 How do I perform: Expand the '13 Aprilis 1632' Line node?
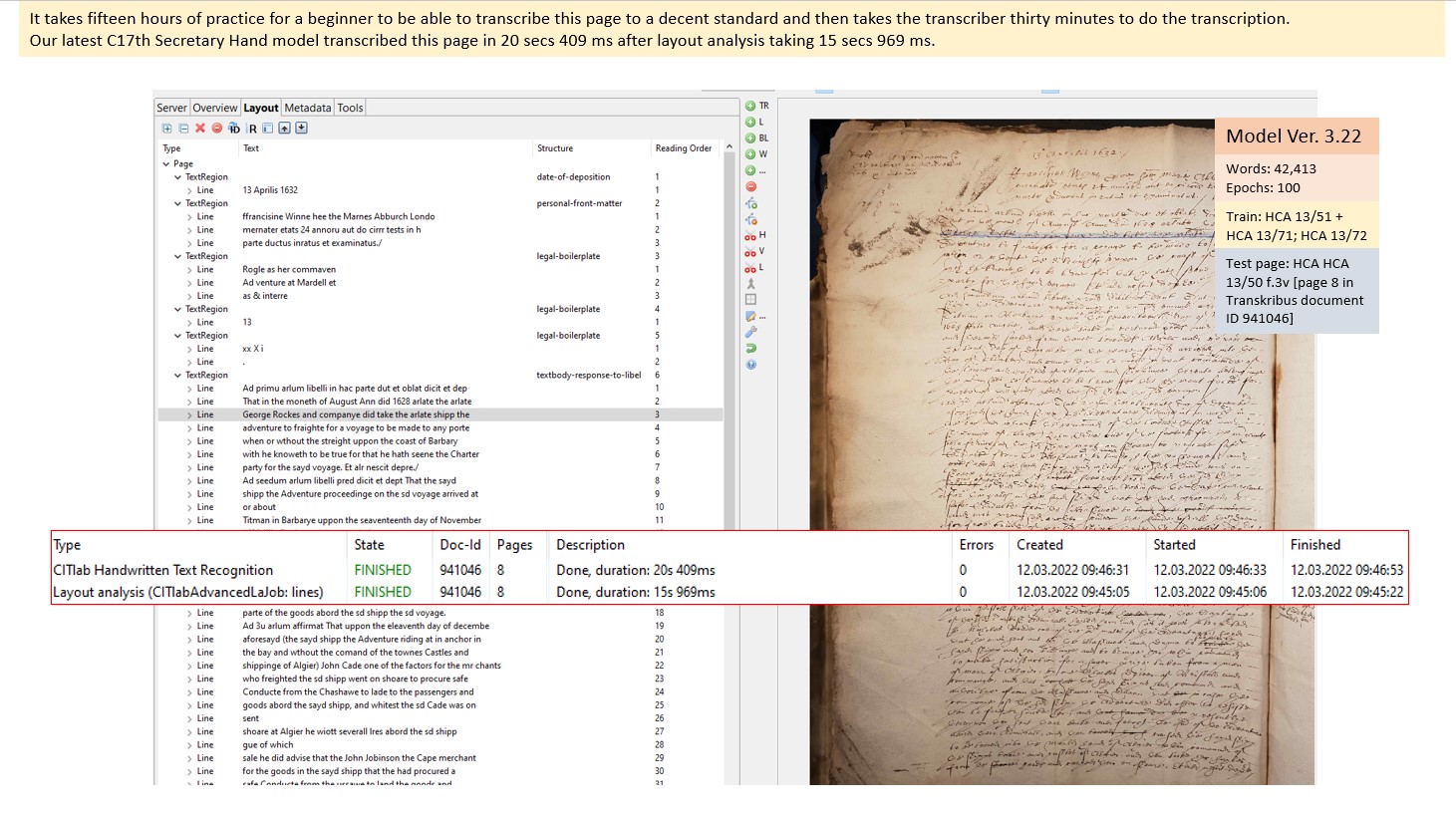click(189, 190)
